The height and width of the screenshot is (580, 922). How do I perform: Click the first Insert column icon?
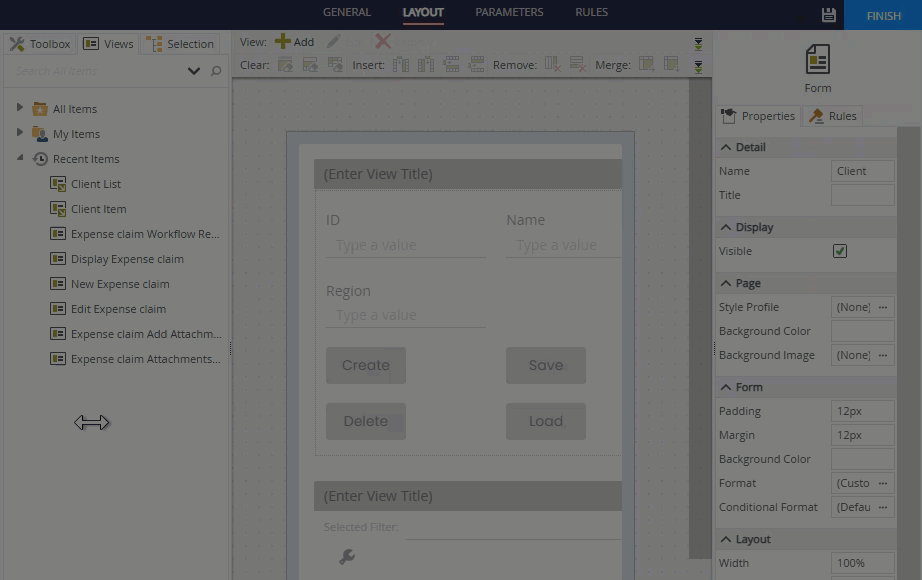pos(401,65)
